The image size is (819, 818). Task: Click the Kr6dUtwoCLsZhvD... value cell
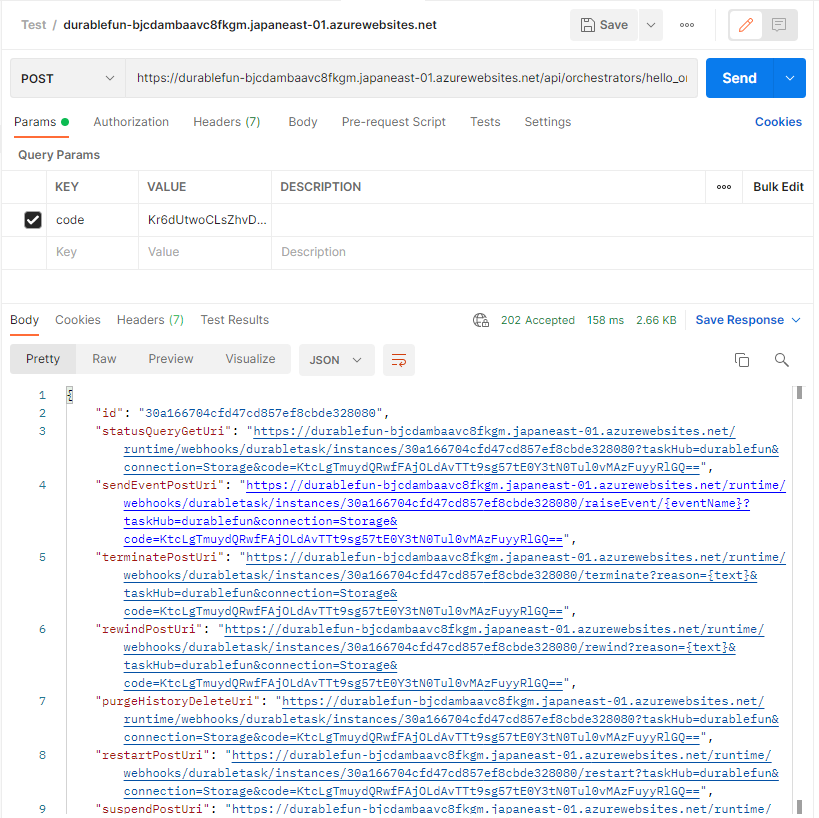205,220
